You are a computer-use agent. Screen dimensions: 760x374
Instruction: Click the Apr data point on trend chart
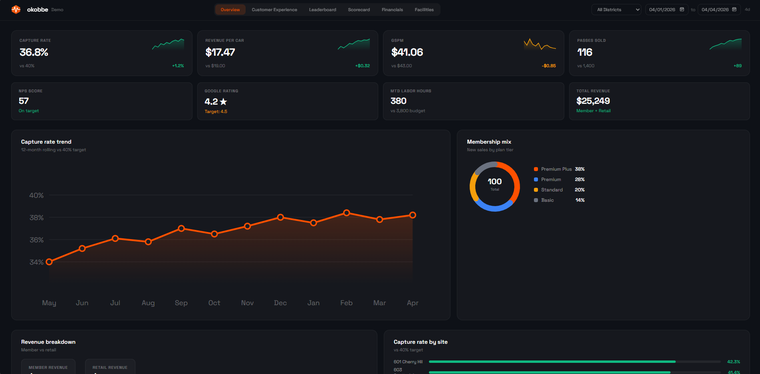(x=412, y=215)
